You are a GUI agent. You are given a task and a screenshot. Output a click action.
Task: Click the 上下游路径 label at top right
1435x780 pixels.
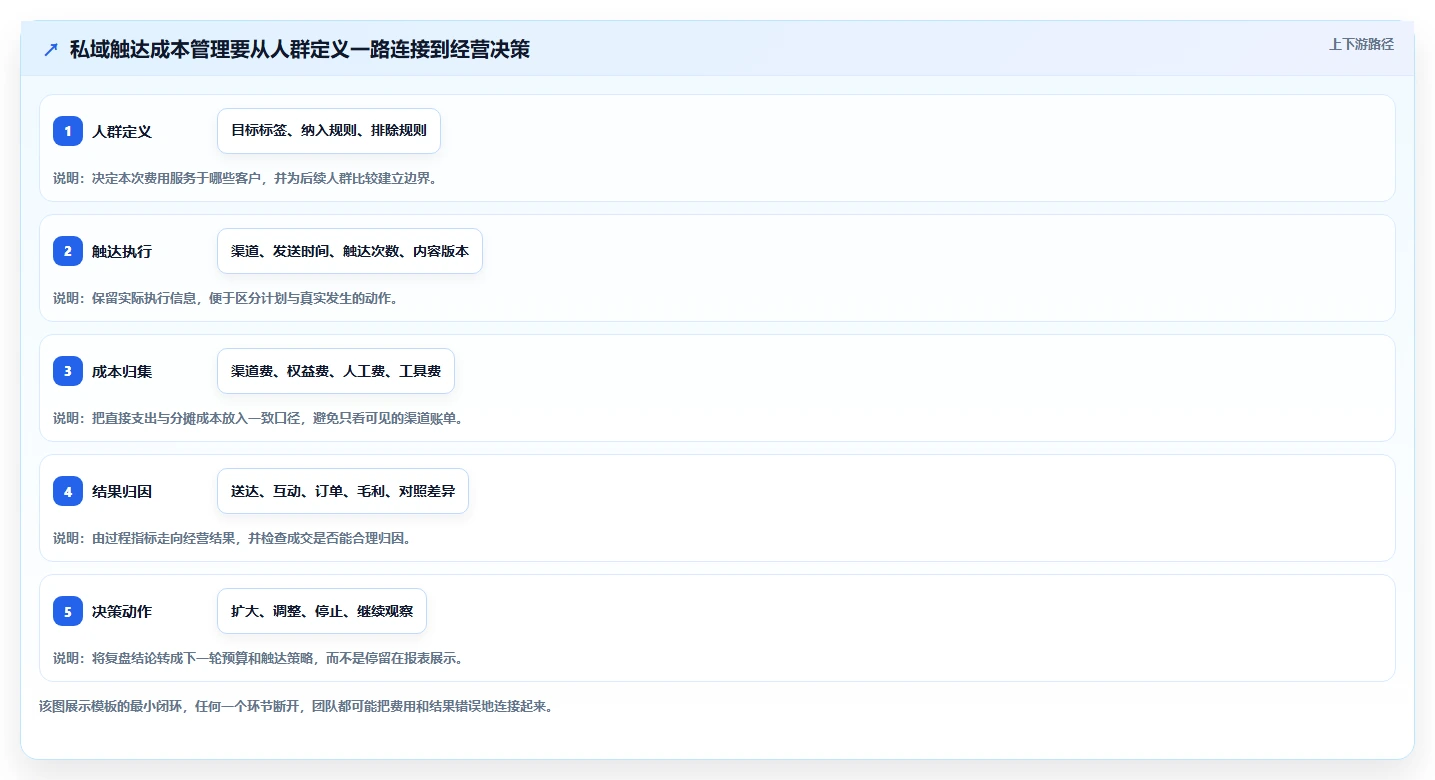pos(1361,44)
